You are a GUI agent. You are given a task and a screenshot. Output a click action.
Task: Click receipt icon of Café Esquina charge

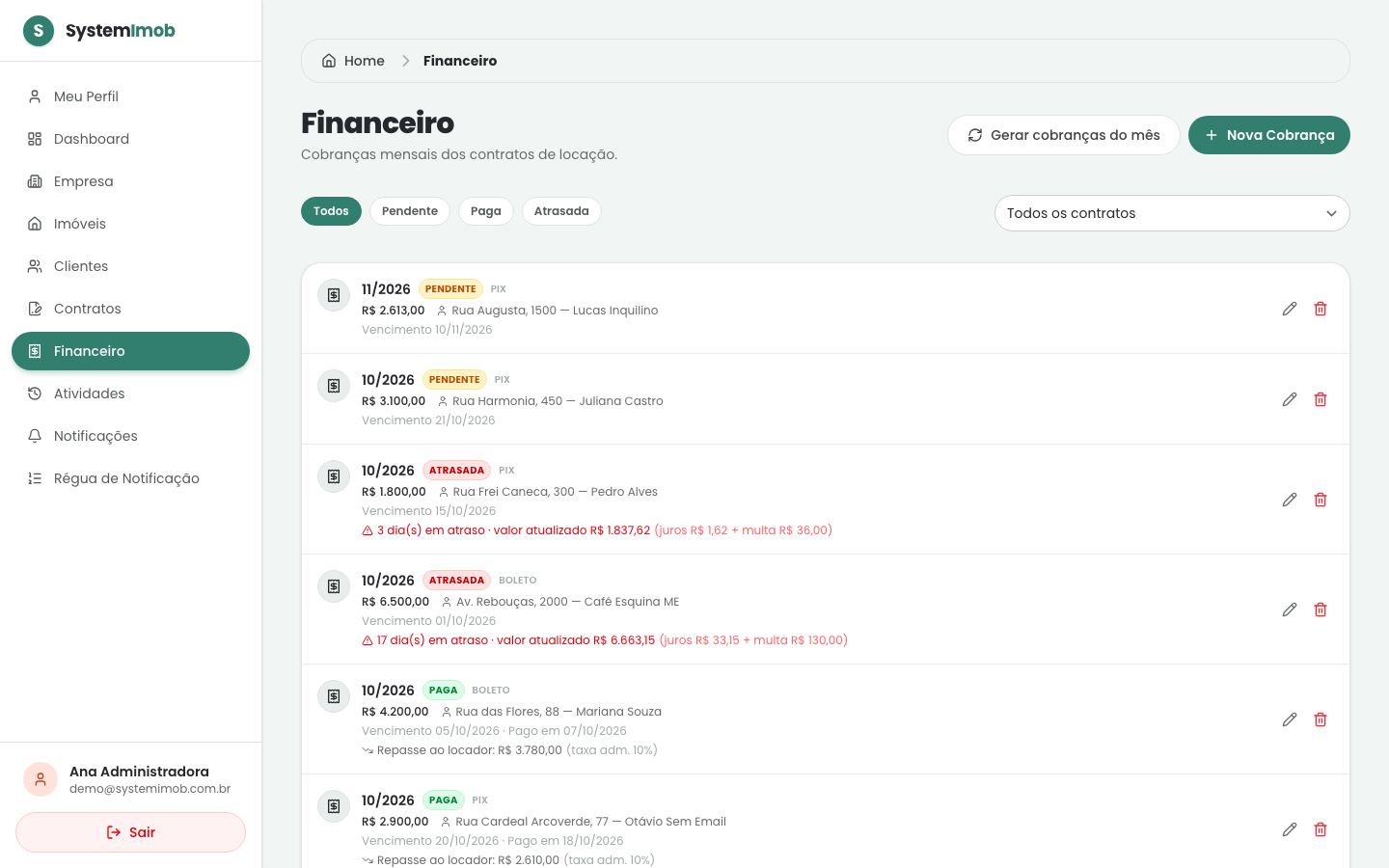point(334,586)
